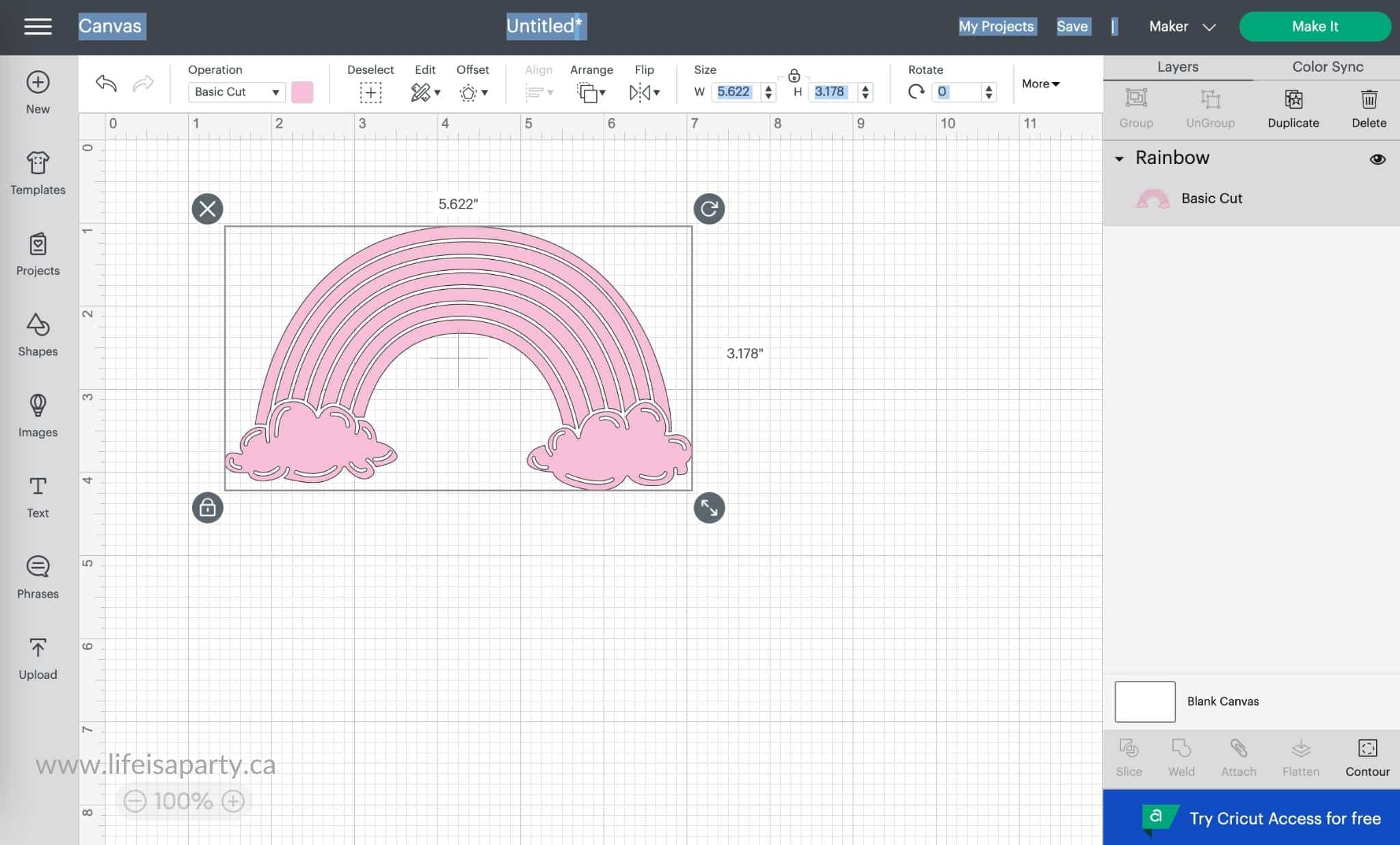Click the More options dropdown
This screenshot has width=1400, height=845.
pyautogui.click(x=1040, y=84)
